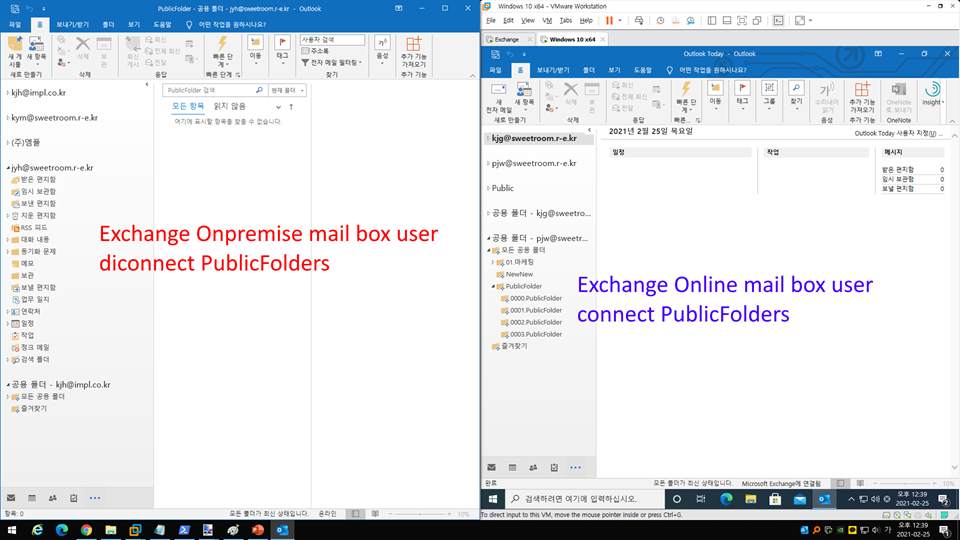This screenshot has width=960, height=540.
Task: Open Microsoft Edge in VM taskbar
Action: [727, 499]
